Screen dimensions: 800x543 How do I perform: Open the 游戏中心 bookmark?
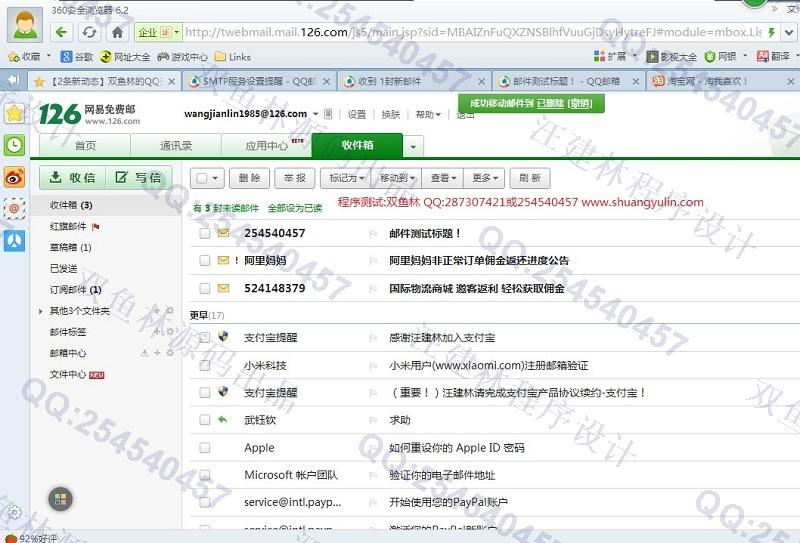point(182,57)
